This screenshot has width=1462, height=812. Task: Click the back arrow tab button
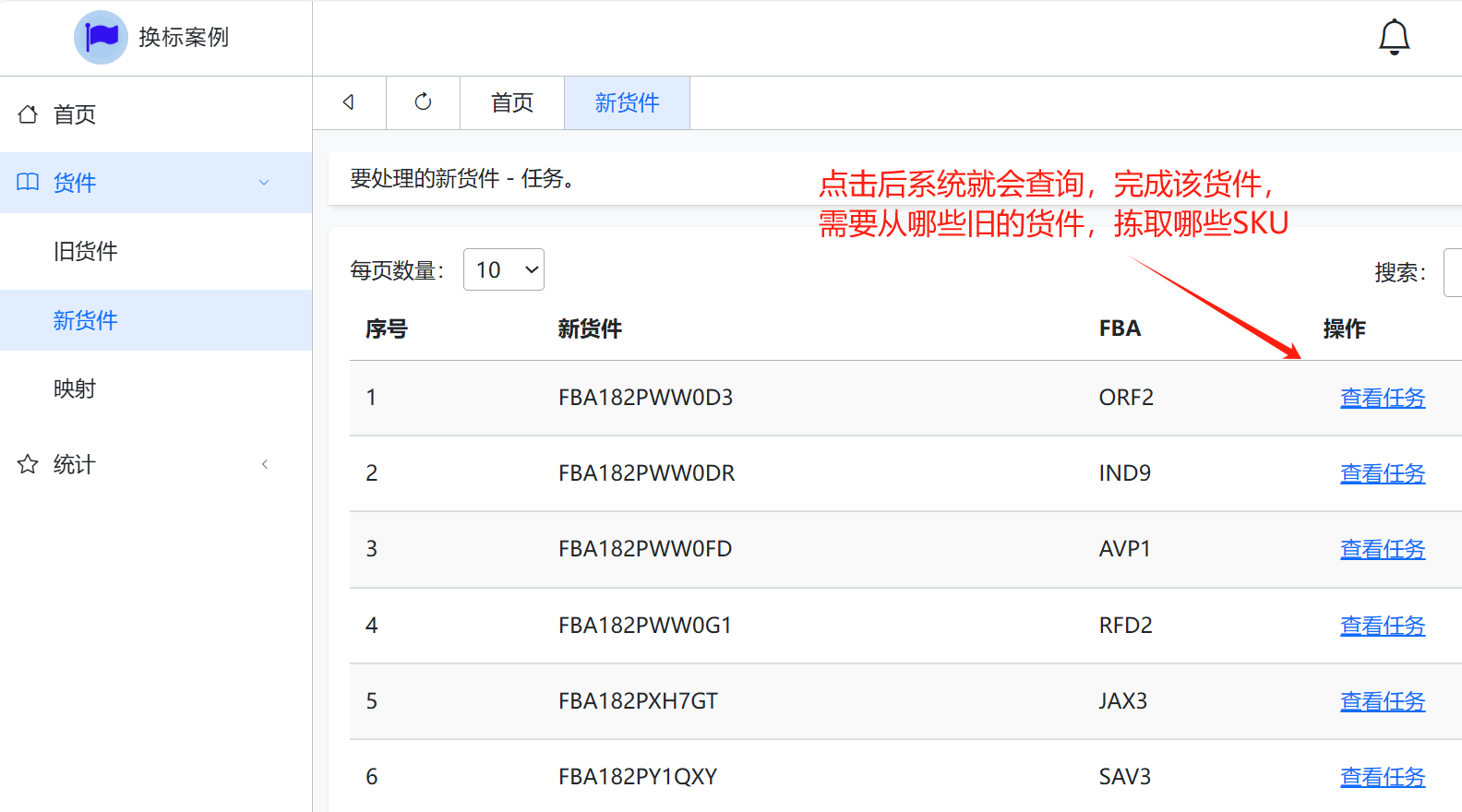coord(349,102)
